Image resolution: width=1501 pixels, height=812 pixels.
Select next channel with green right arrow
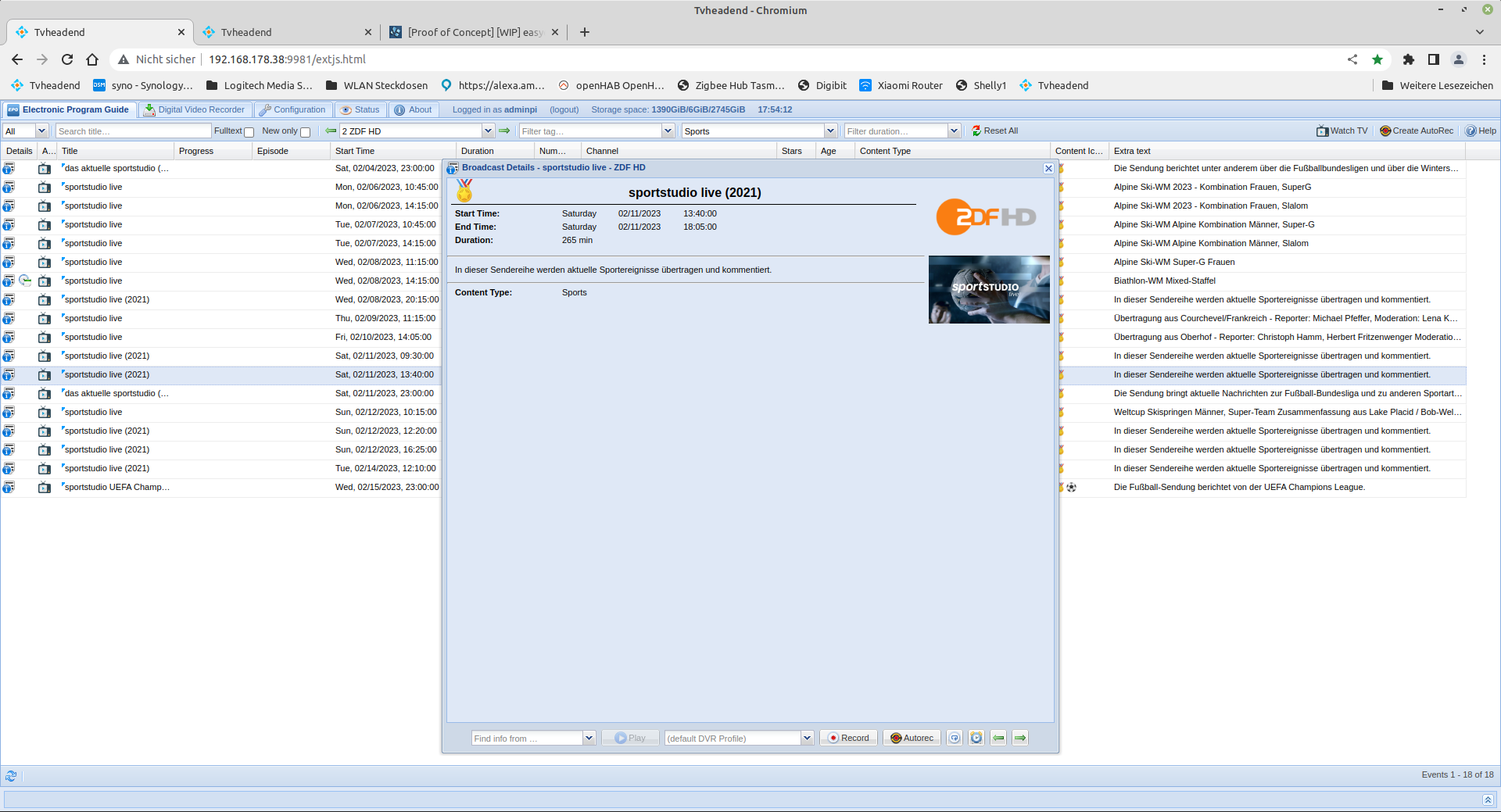coord(504,131)
